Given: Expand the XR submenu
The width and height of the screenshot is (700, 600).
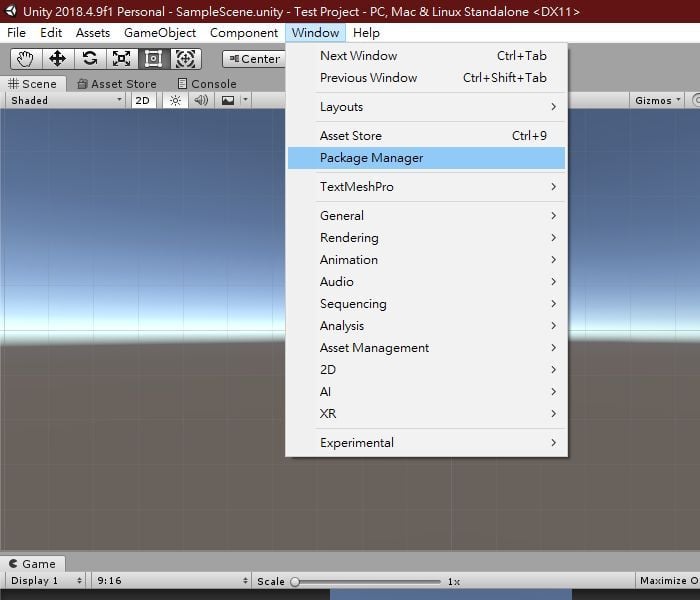Looking at the screenshot, I should pos(426,413).
